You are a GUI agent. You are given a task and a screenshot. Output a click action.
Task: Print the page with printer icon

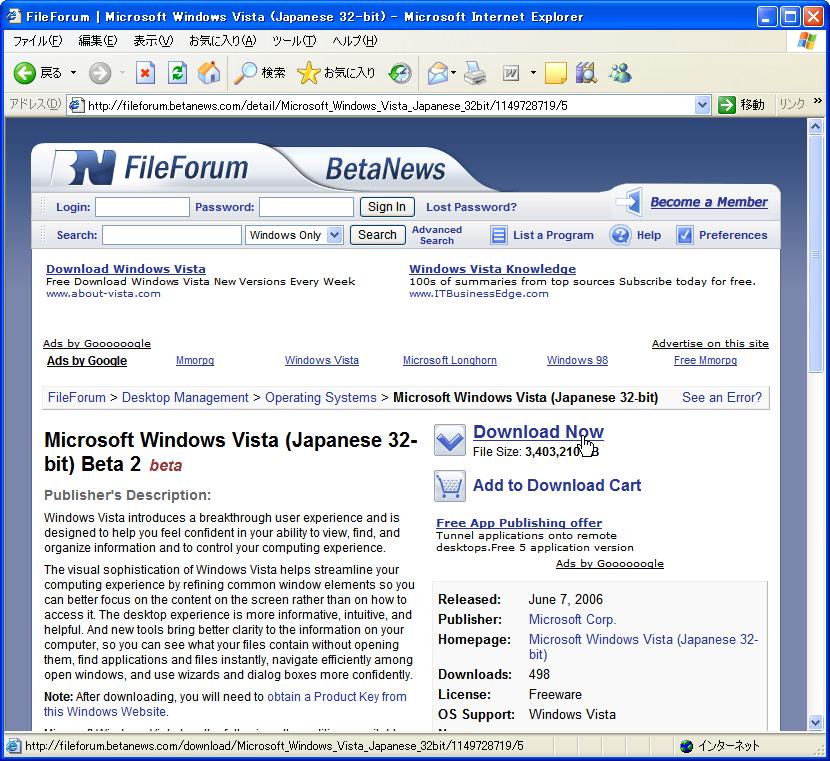coord(475,73)
